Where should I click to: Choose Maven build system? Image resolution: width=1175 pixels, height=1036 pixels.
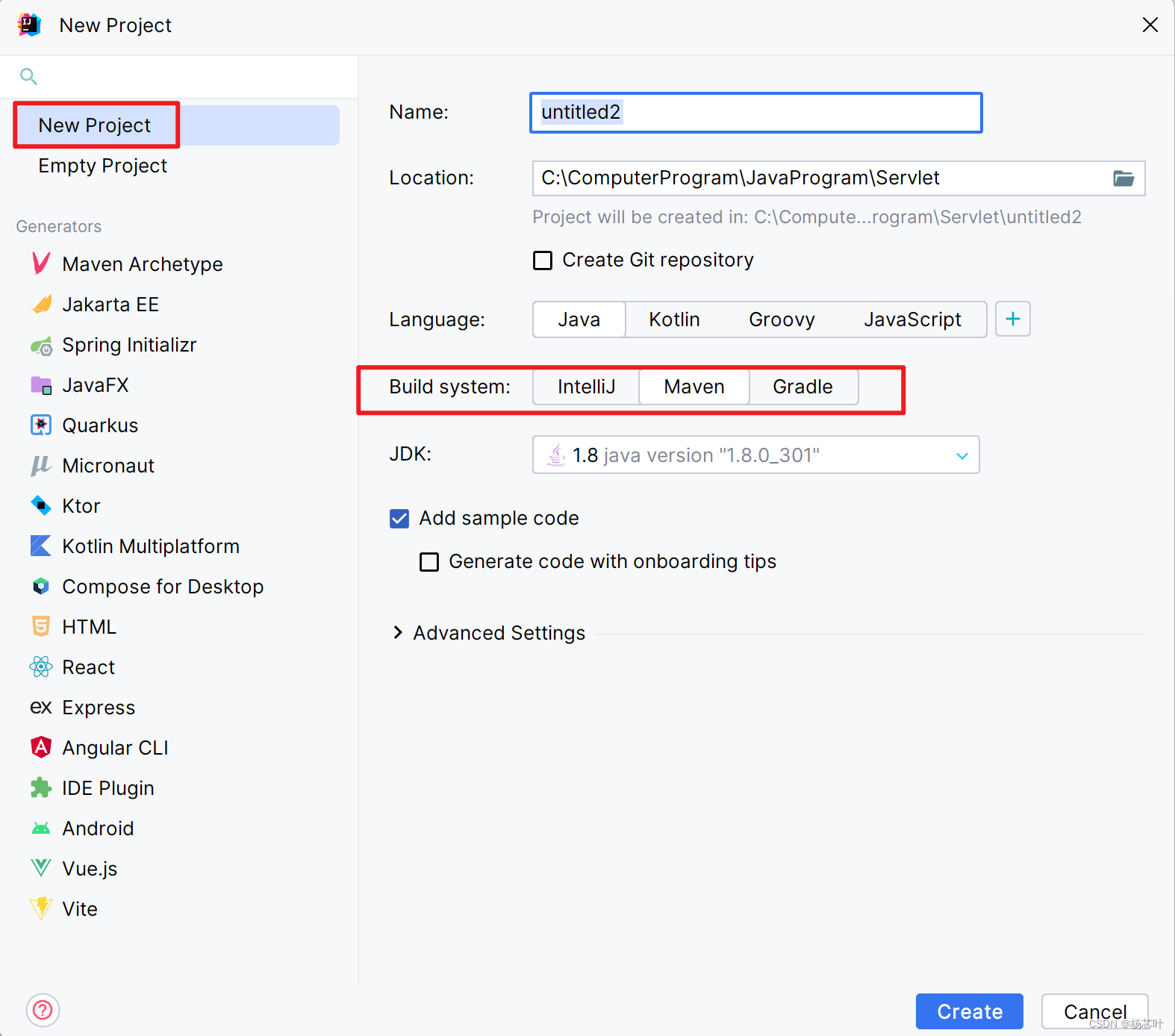click(x=694, y=387)
